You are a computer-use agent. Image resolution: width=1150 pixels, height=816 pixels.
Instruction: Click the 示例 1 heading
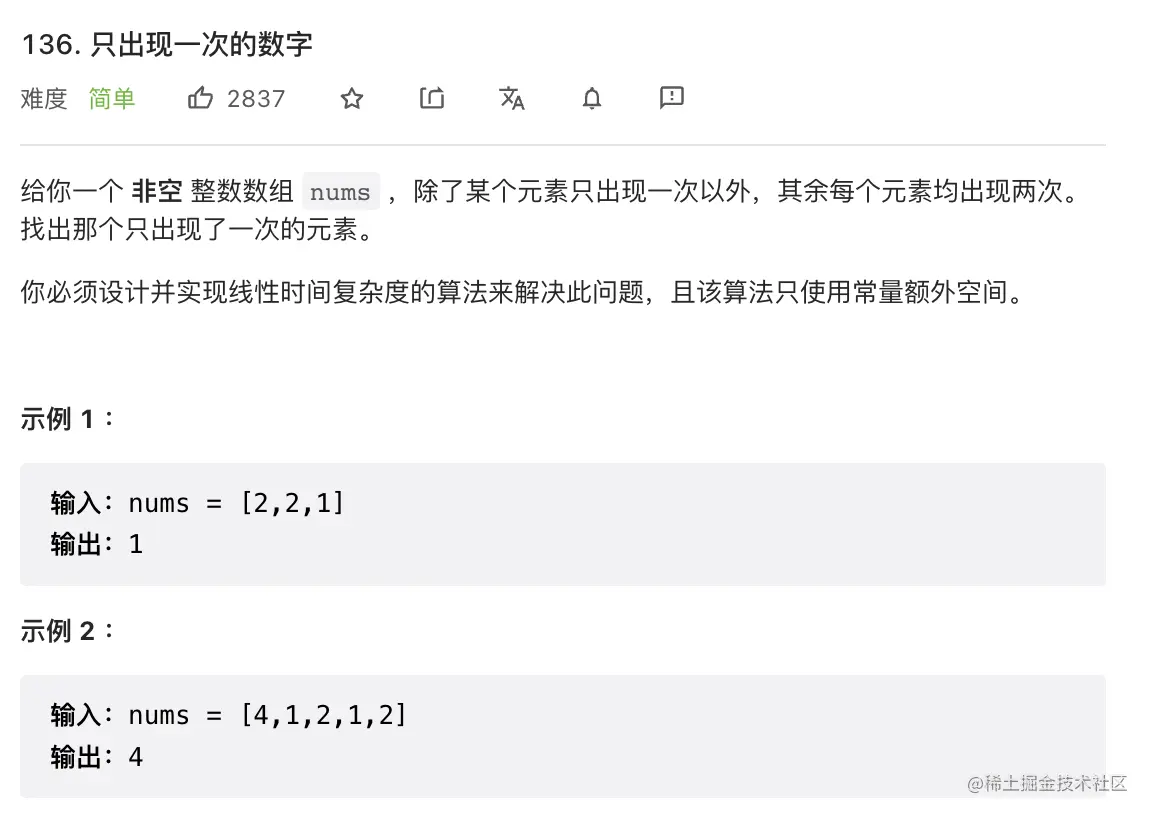(66, 419)
